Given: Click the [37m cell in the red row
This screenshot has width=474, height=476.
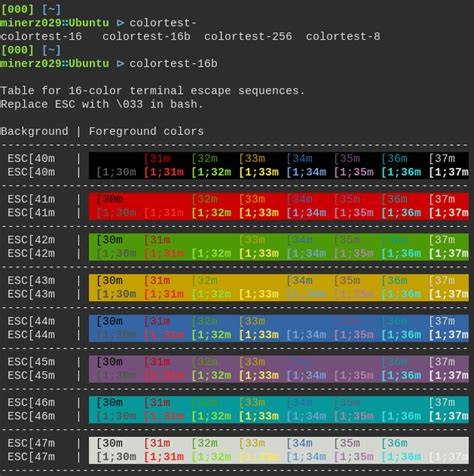Looking at the screenshot, I should (442, 199).
